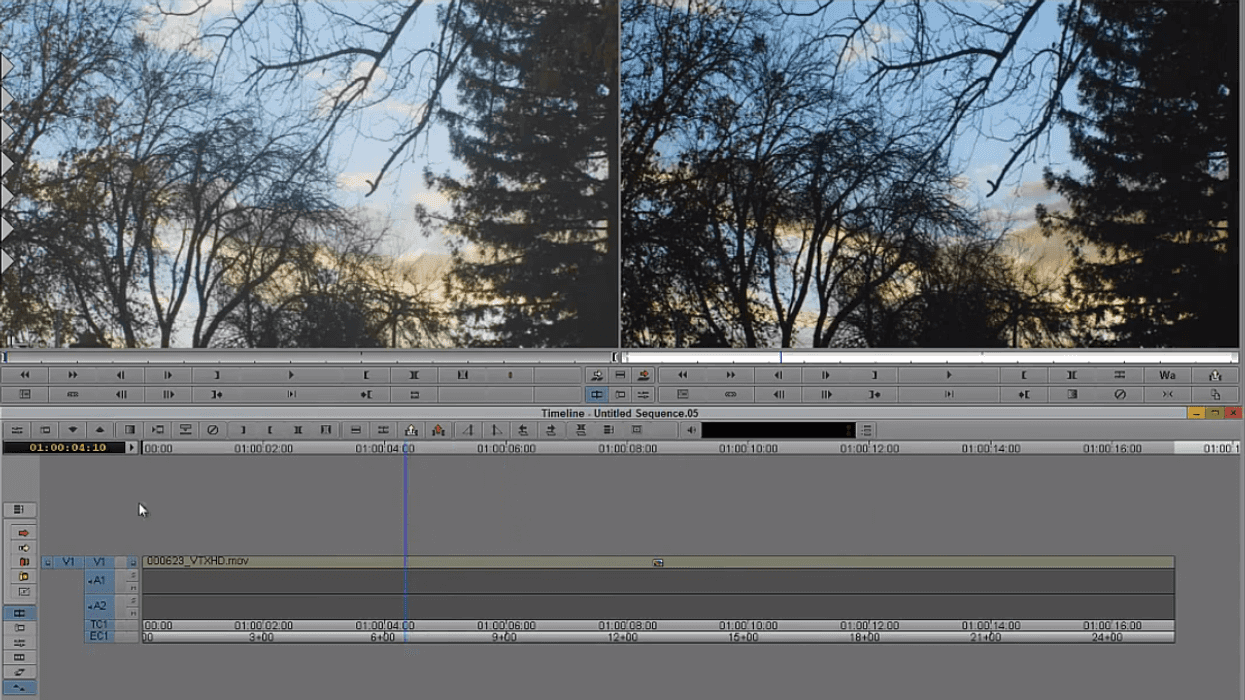
Task: Mark Clip in record monitor
Action: (x=1072, y=375)
